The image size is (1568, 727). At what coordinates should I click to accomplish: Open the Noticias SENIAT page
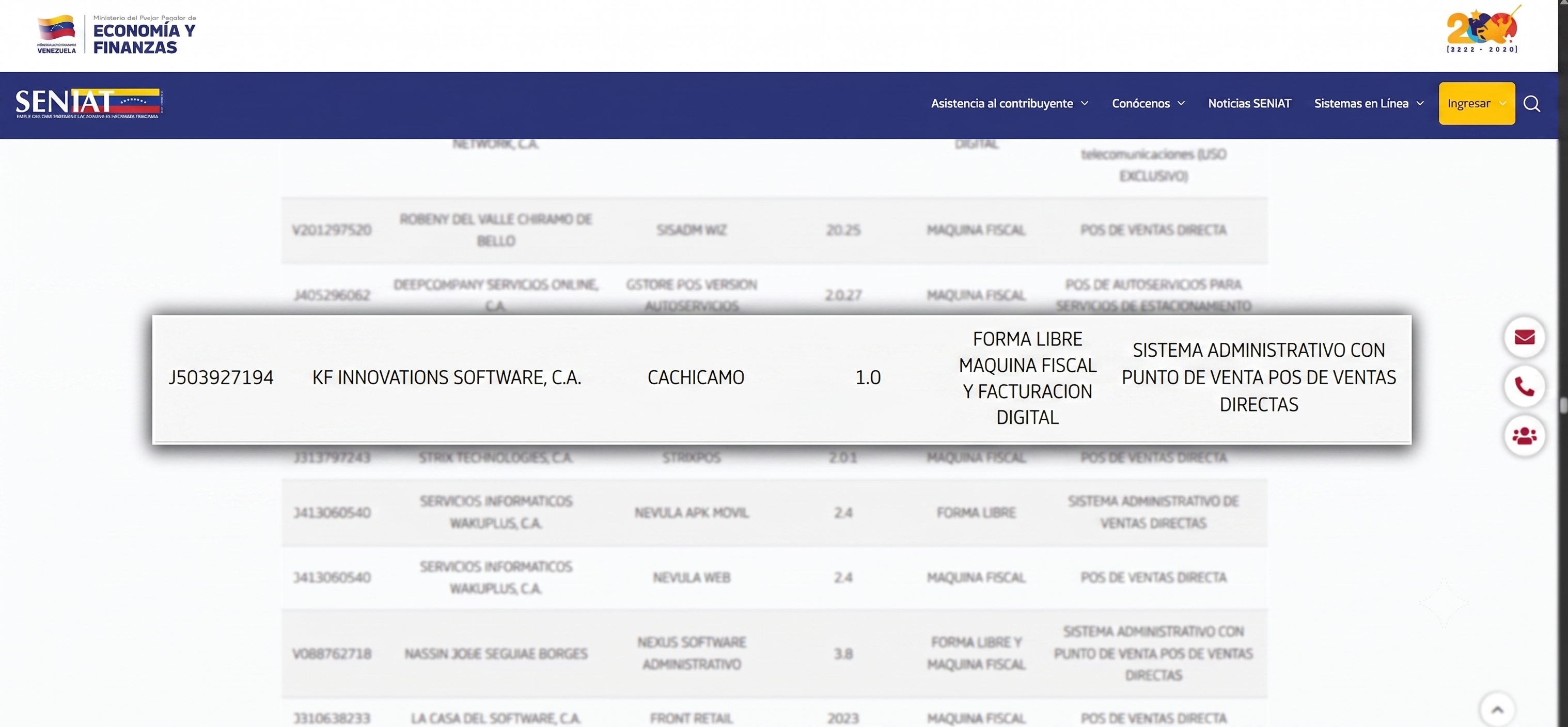click(x=1249, y=103)
